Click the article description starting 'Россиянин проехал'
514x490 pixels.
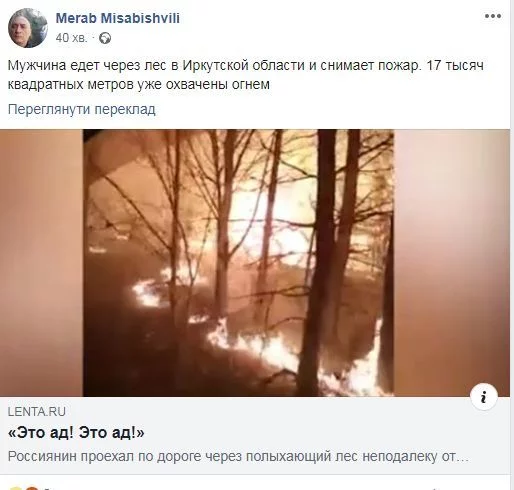[238, 457]
